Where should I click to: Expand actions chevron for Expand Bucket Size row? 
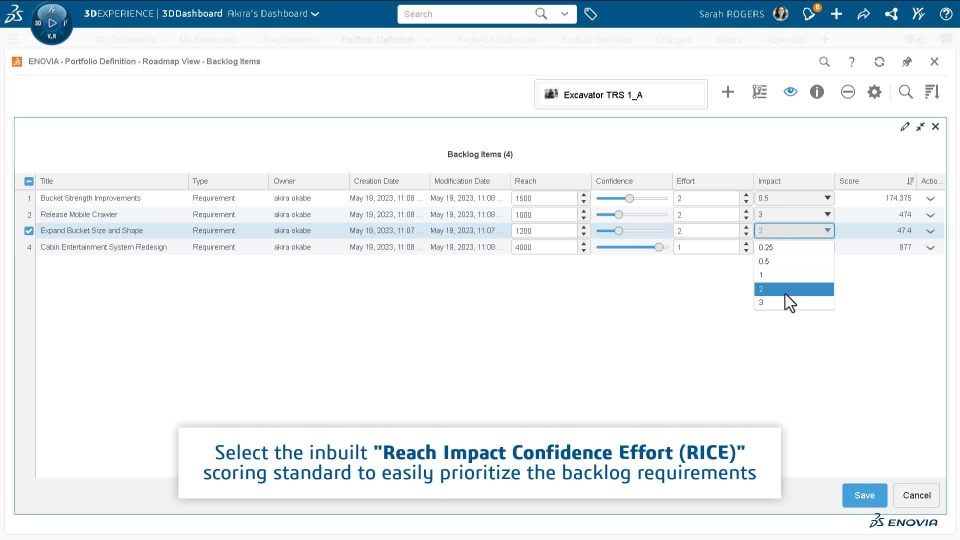(x=931, y=231)
